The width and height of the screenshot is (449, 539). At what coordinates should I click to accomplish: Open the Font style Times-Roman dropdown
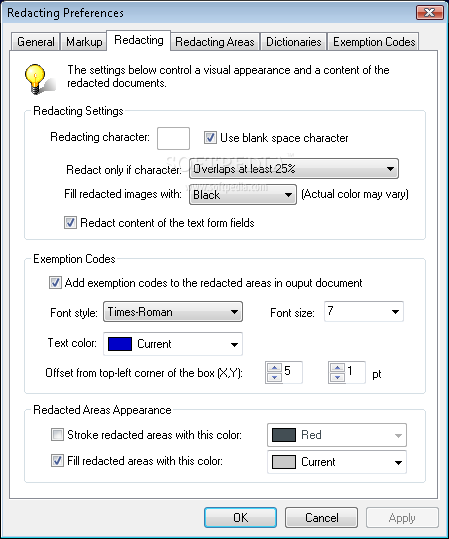pos(173,312)
